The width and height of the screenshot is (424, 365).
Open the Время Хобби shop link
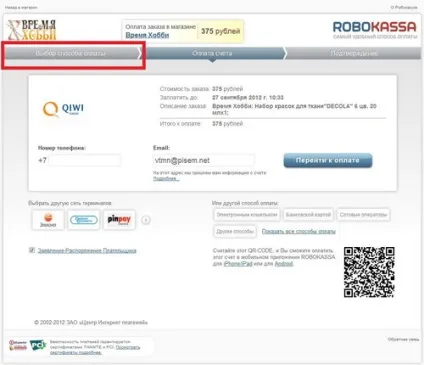[x=147, y=35]
